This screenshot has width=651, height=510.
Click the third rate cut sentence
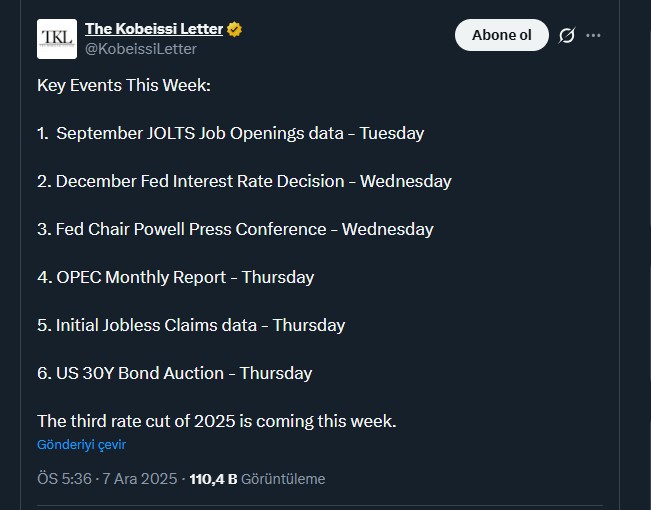217,421
